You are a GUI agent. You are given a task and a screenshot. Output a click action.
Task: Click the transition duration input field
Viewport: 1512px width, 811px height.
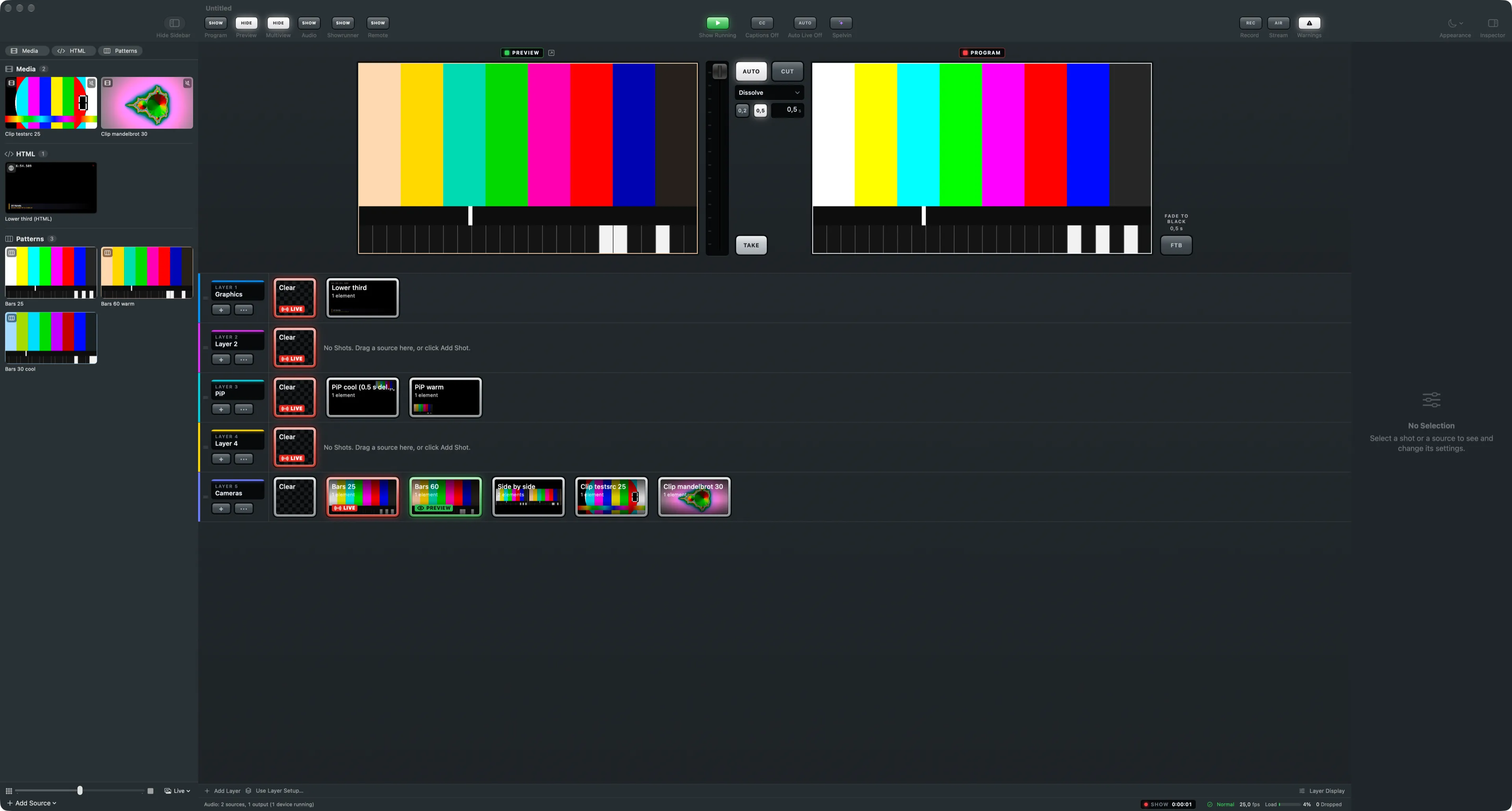[x=787, y=110]
